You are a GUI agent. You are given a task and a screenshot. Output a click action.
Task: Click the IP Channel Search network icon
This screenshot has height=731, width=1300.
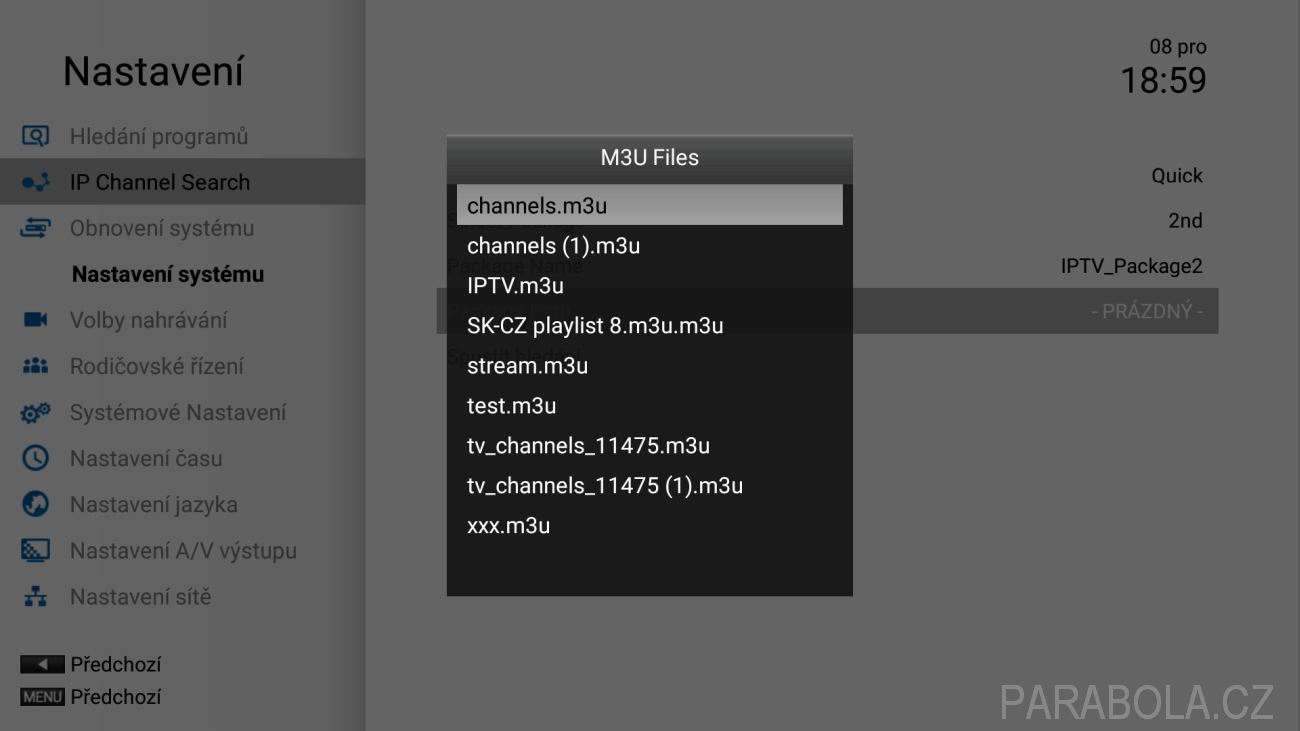[35, 183]
